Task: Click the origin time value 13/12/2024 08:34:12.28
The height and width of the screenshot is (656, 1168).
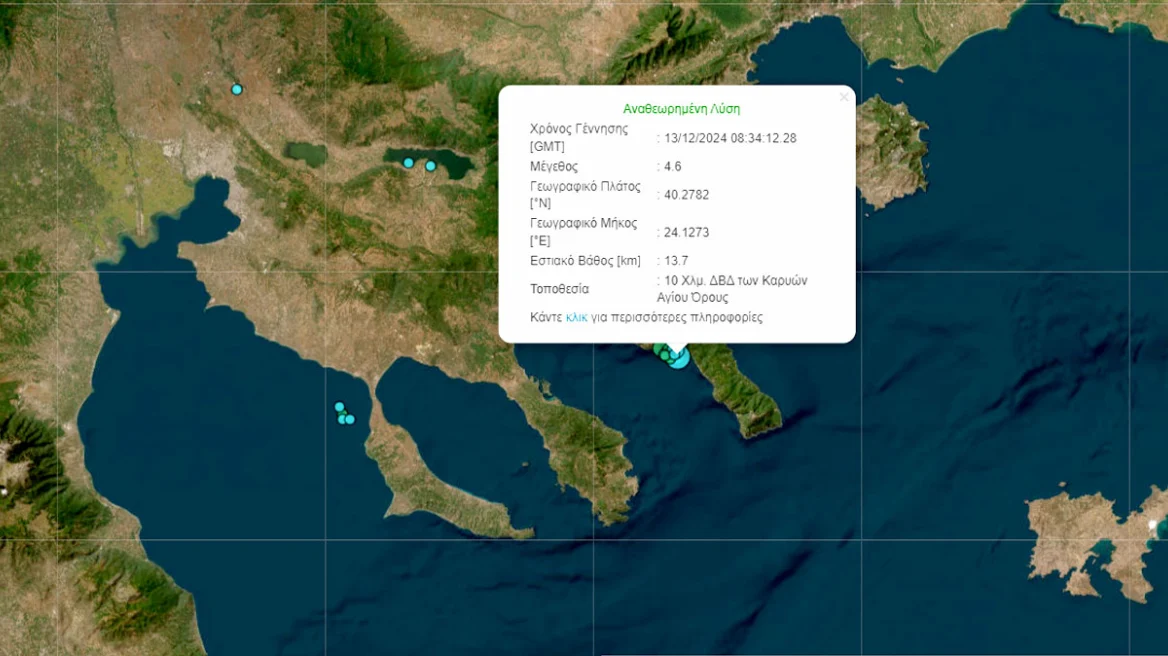Action: 730,138
